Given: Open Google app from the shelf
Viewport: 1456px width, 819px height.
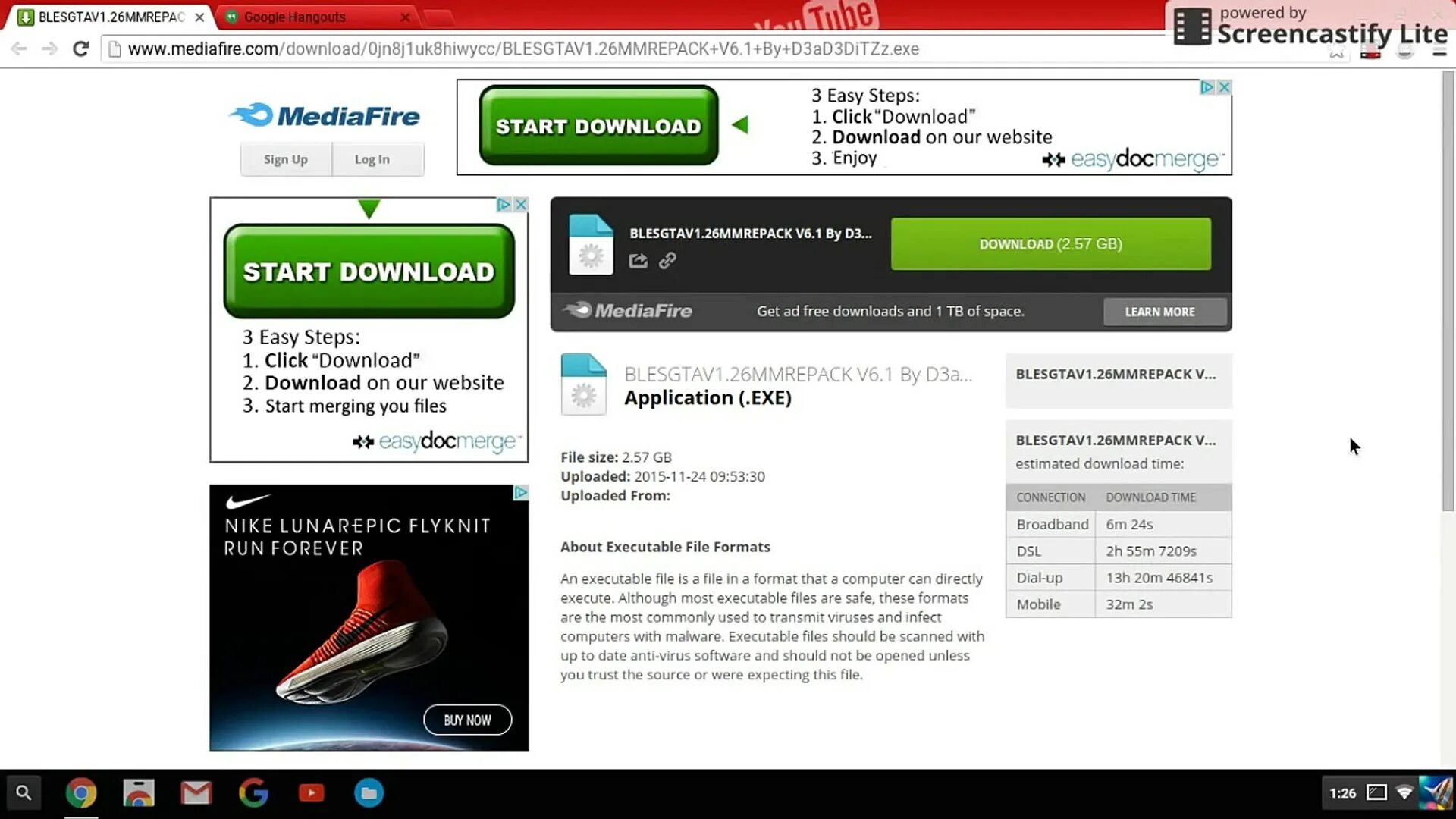Looking at the screenshot, I should point(254,793).
